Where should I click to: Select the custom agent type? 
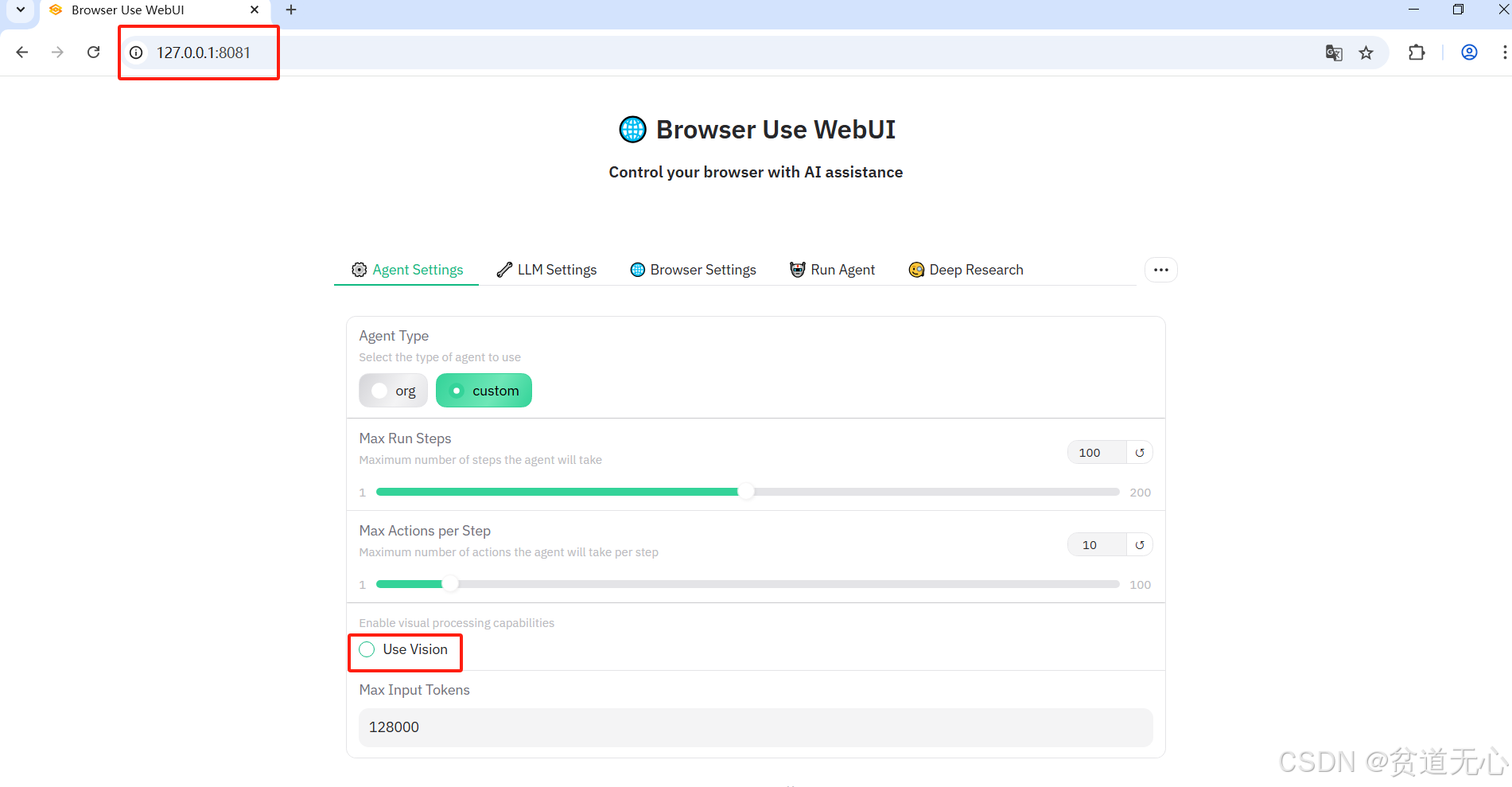484,391
